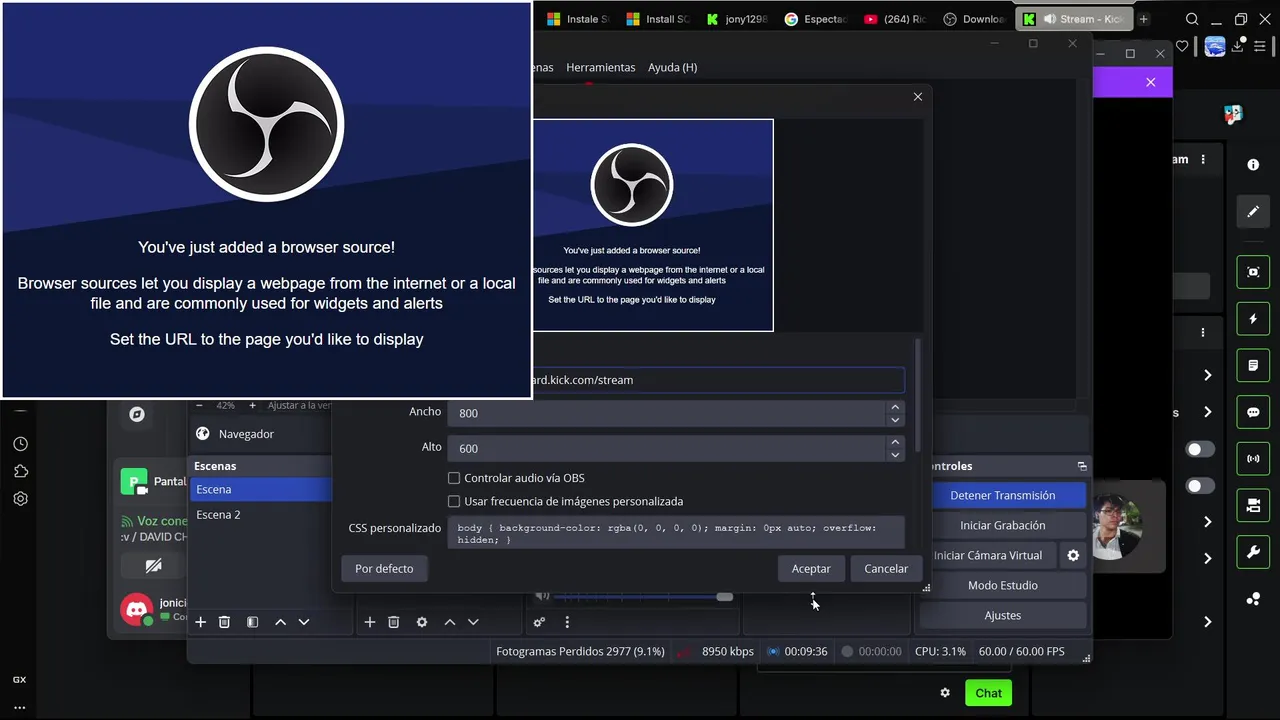Open Ajustes in OBS controls
Screen dimensions: 1280x720
(x=1002, y=615)
